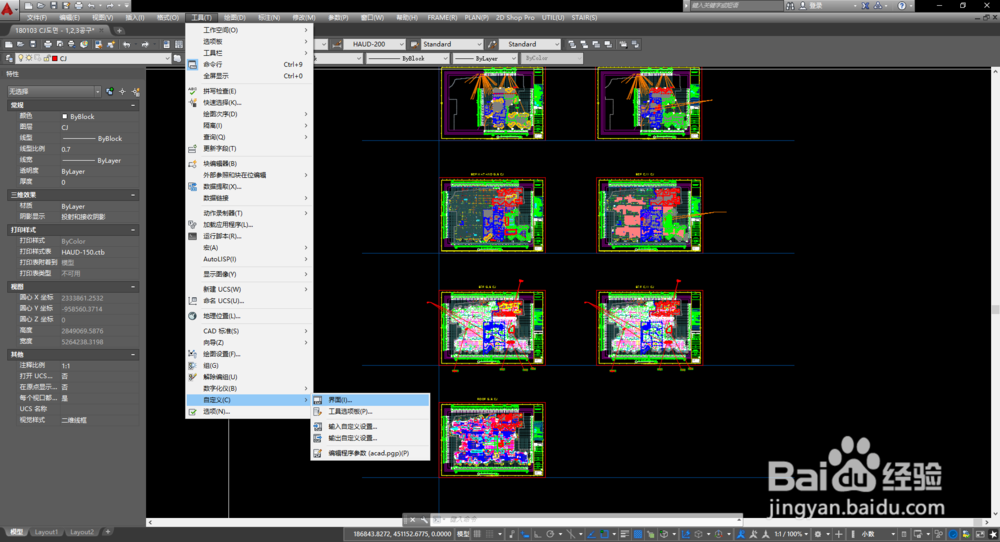Click 输出自定义设置 export entry
The height and width of the screenshot is (542, 1000).
click(x=370, y=438)
